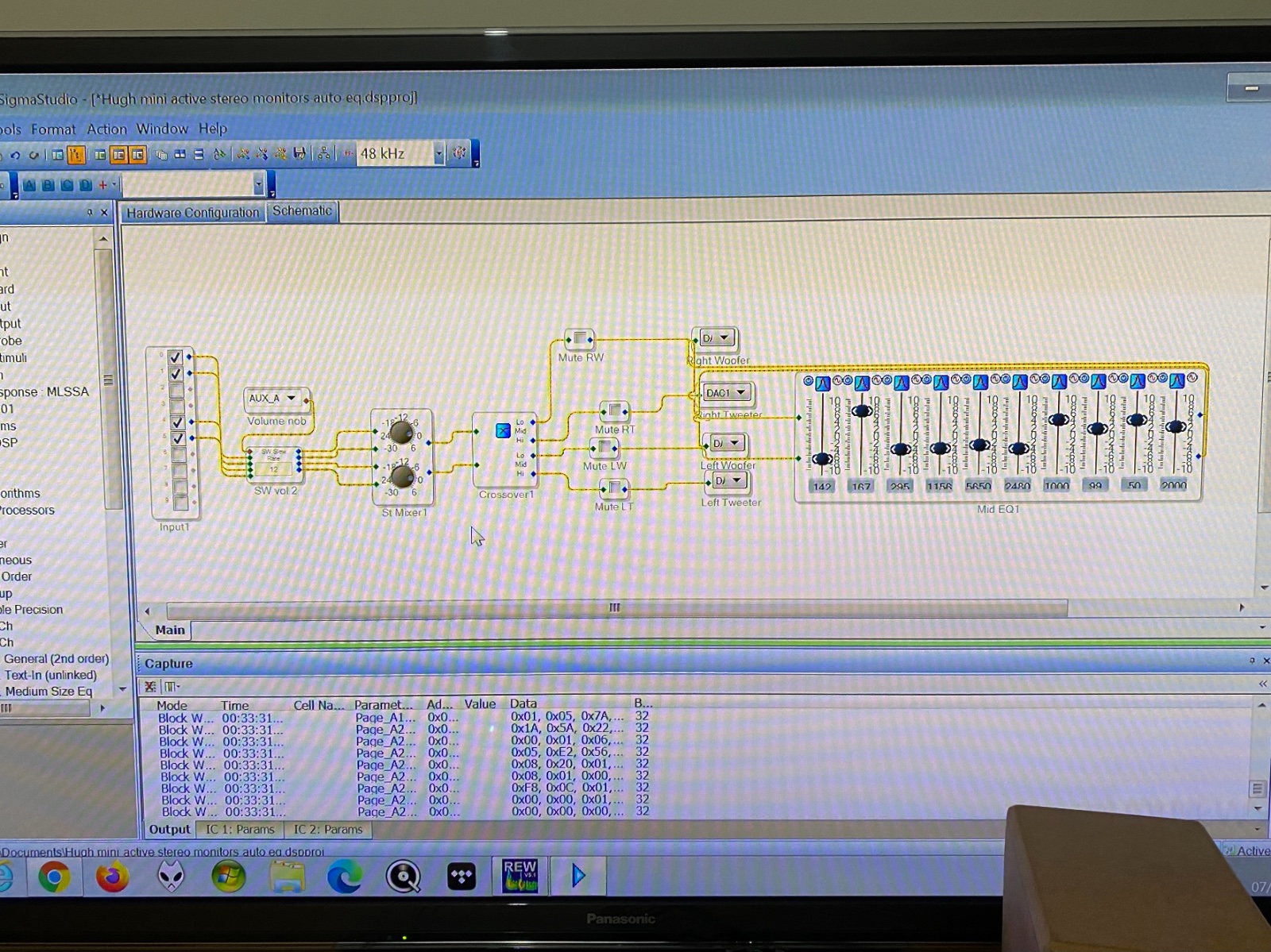Image resolution: width=1271 pixels, height=952 pixels.
Task: Toggle the Mute RT switch
Action: pos(614,410)
